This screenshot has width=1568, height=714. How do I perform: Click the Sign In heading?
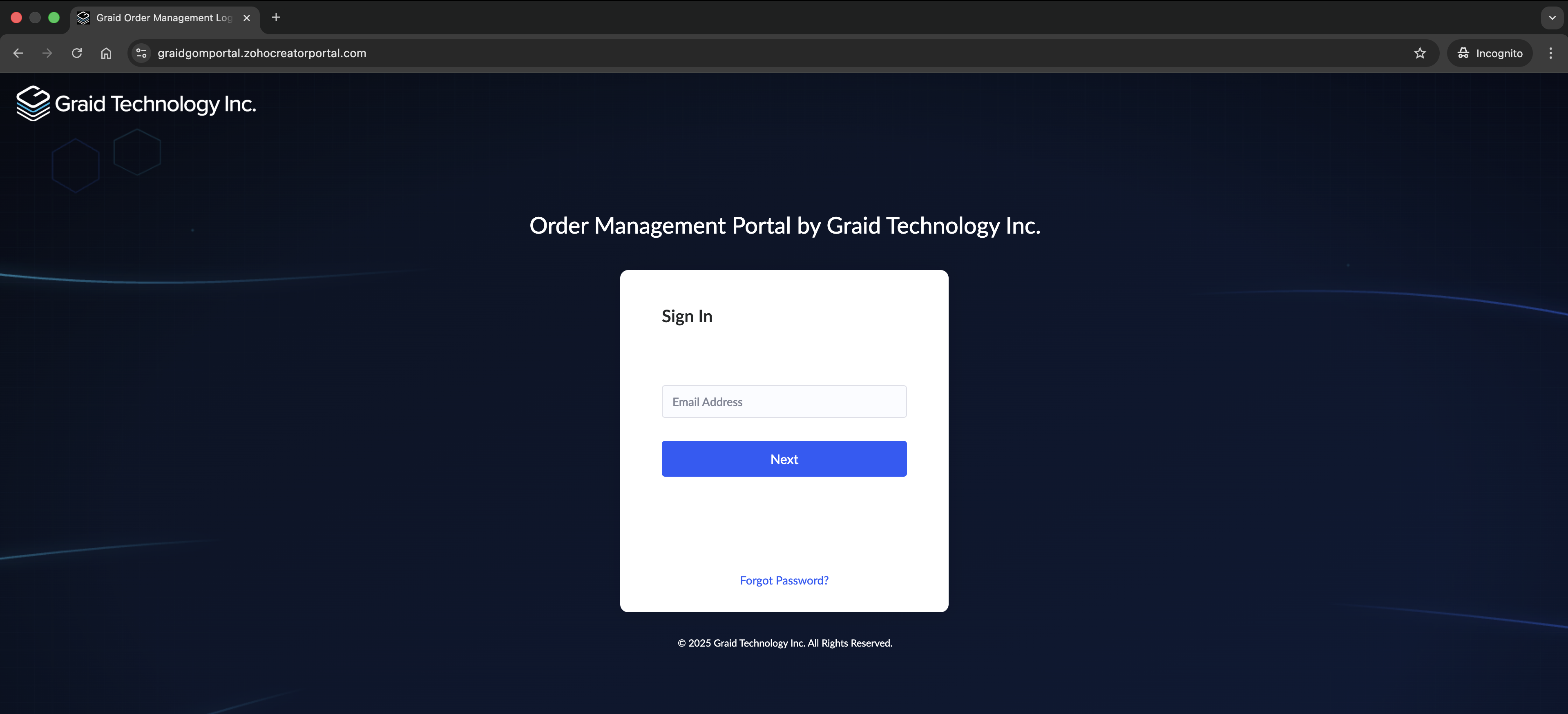click(x=687, y=316)
